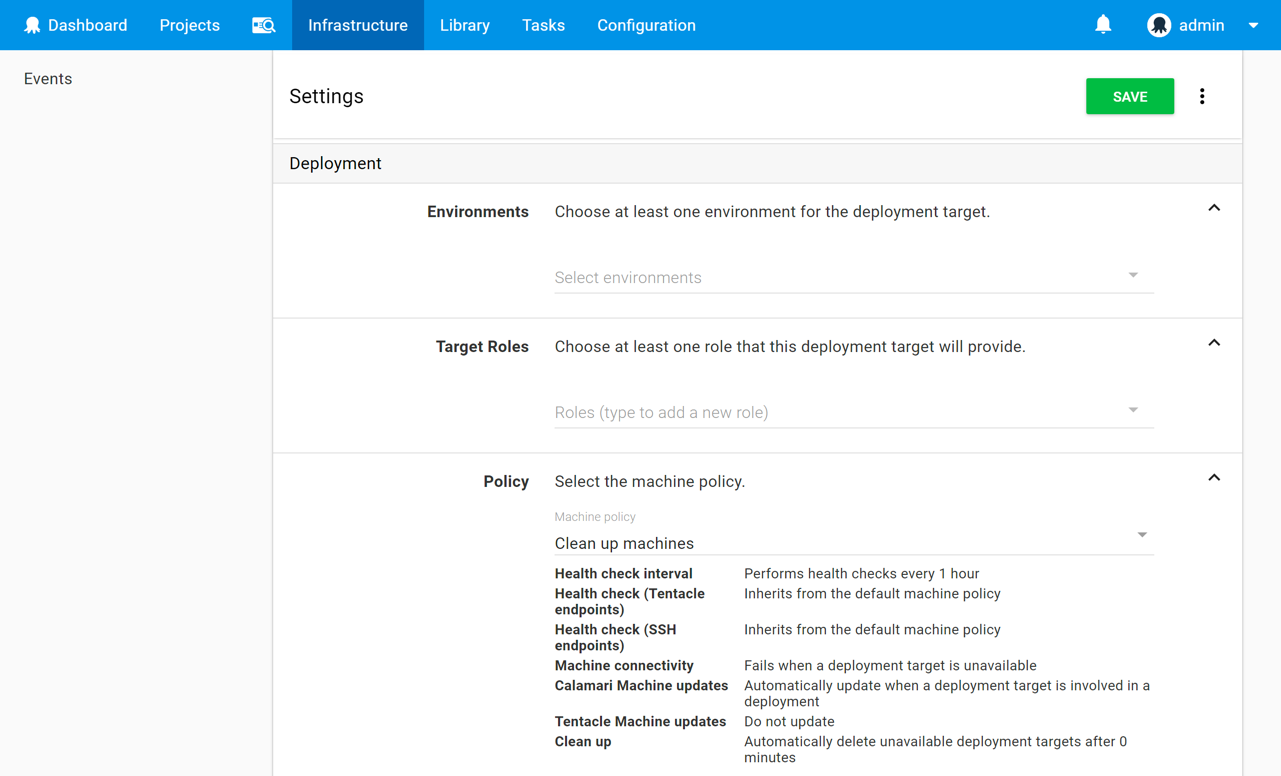Open Events in the sidebar
This screenshot has width=1281, height=776.
coord(48,79)
